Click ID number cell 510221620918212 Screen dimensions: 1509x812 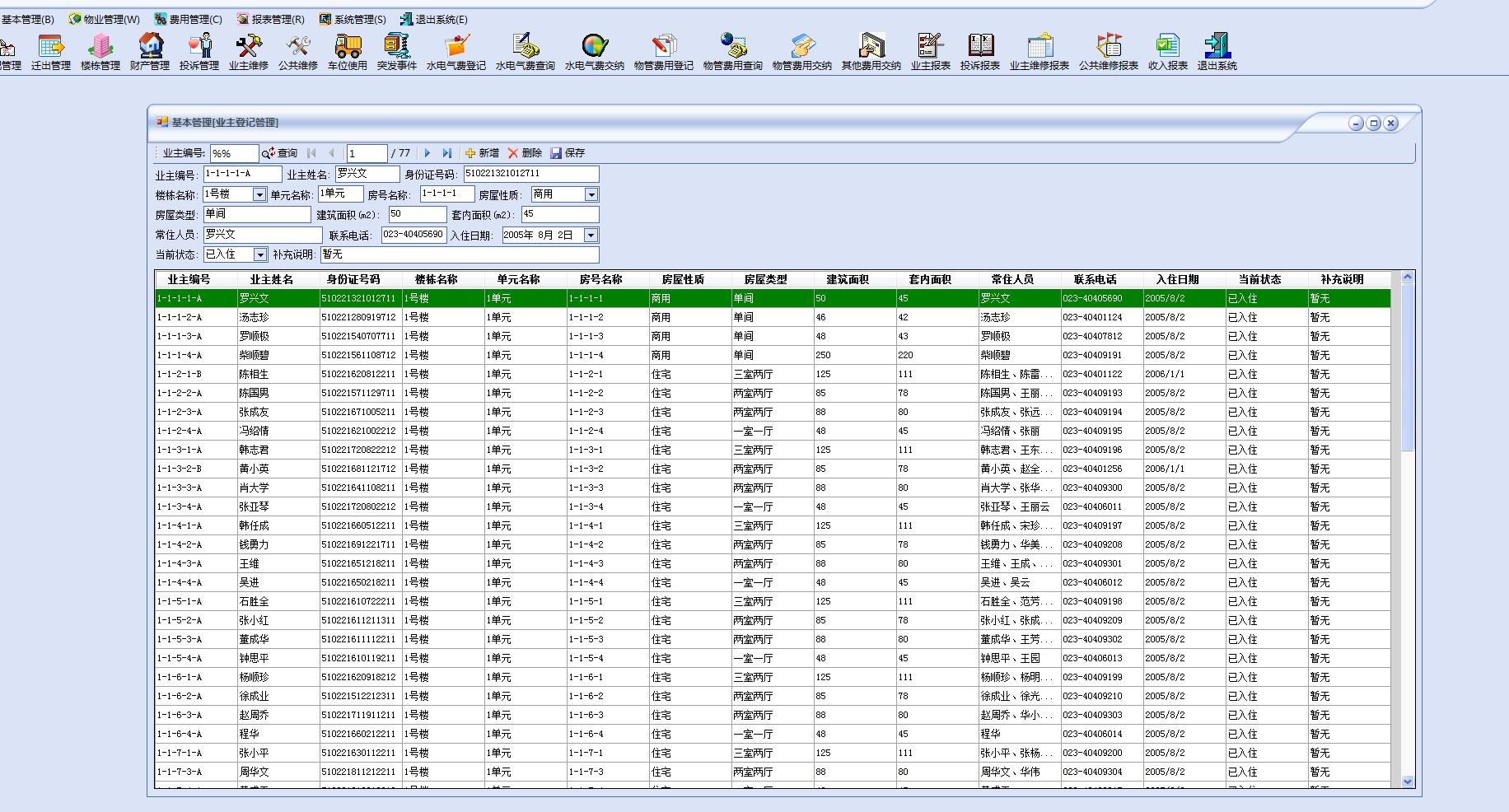pyautogui.click(x=361, y=677)
